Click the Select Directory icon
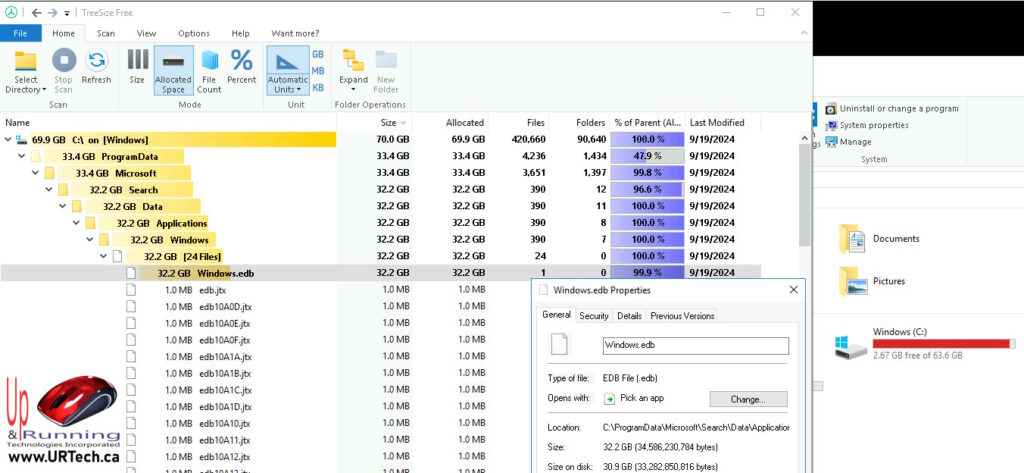The height and width of the screenshot is (473, 1024). pos(26,62)
